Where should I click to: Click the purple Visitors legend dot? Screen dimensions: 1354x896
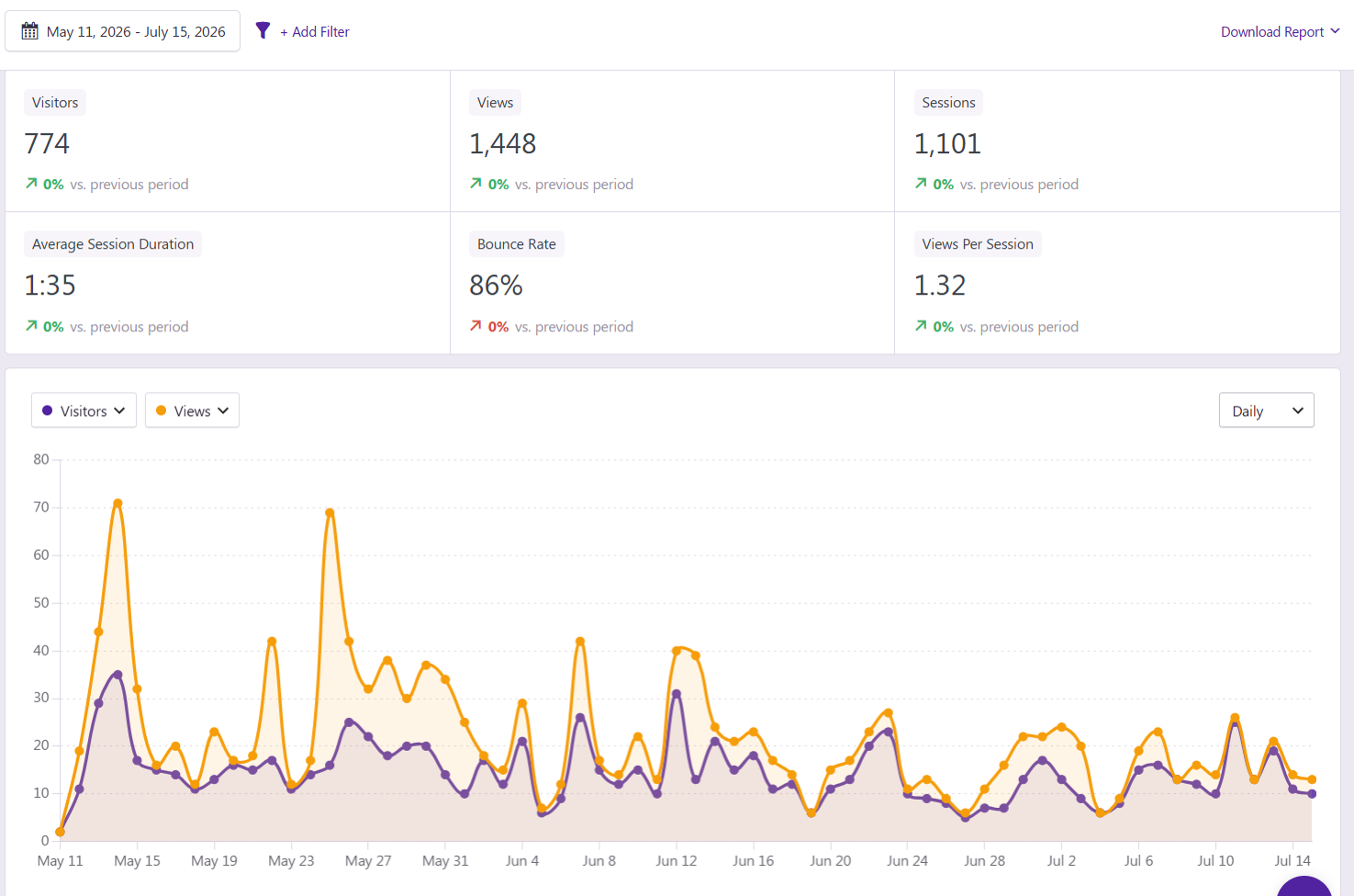coord(48,410)
